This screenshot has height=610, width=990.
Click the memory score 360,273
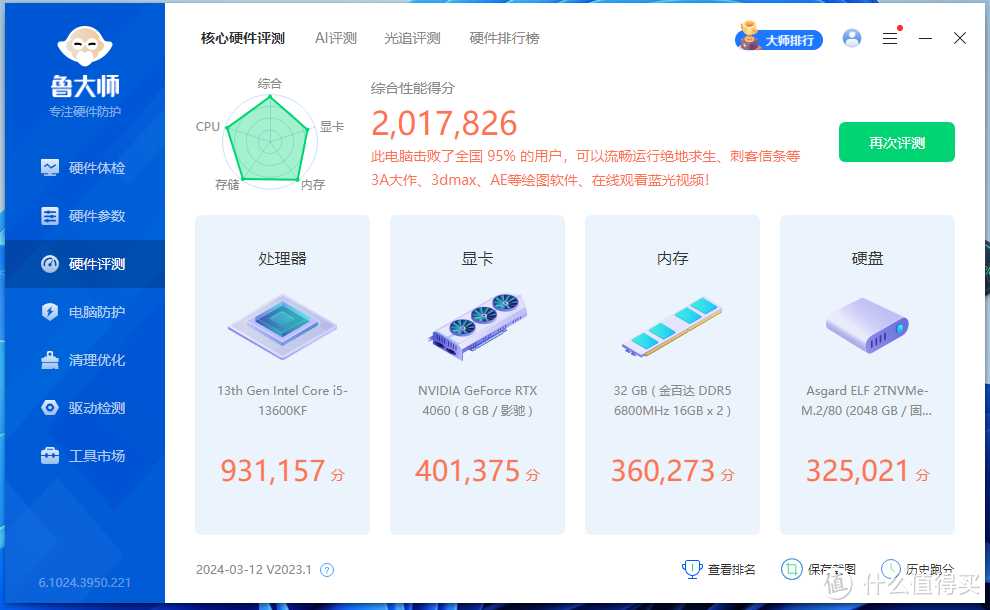point(663,471)
